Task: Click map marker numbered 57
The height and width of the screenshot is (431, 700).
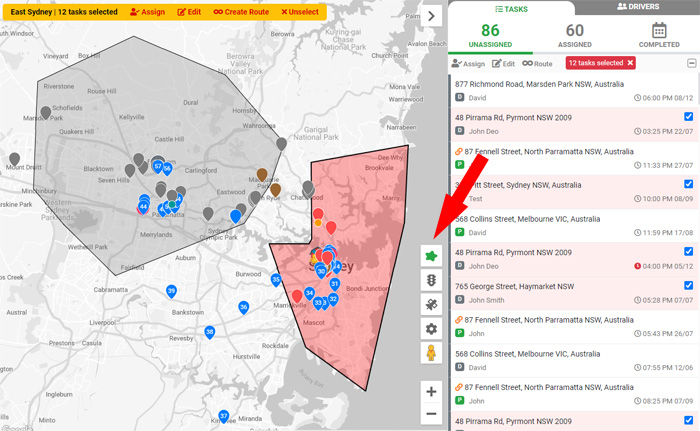Action: coord(158,167)
